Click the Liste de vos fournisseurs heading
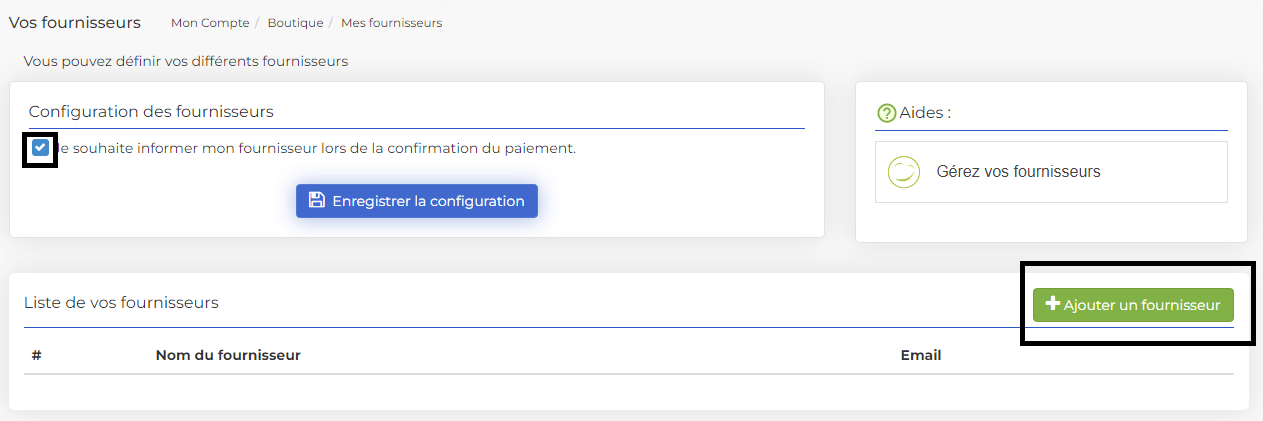Viewport: 1263px width, 421px height. 121,302
